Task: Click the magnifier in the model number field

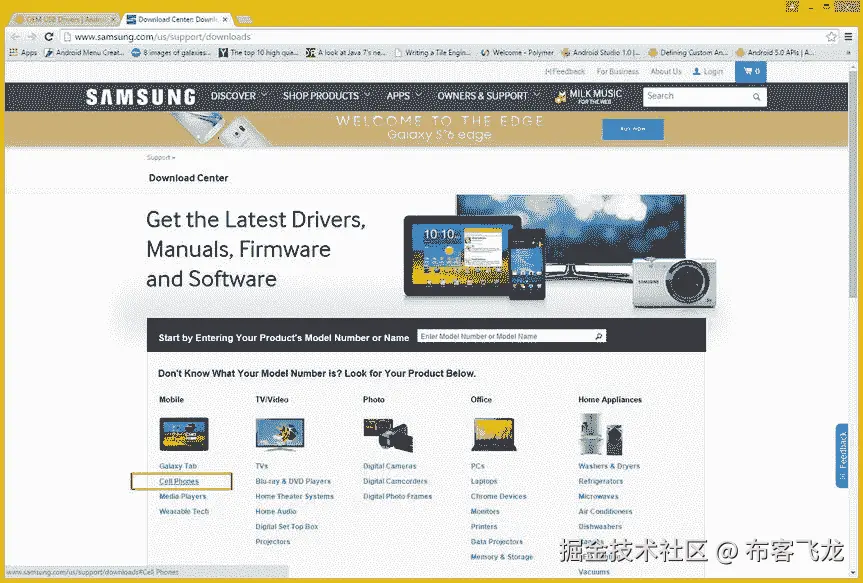Action: (x=599, y=336)
